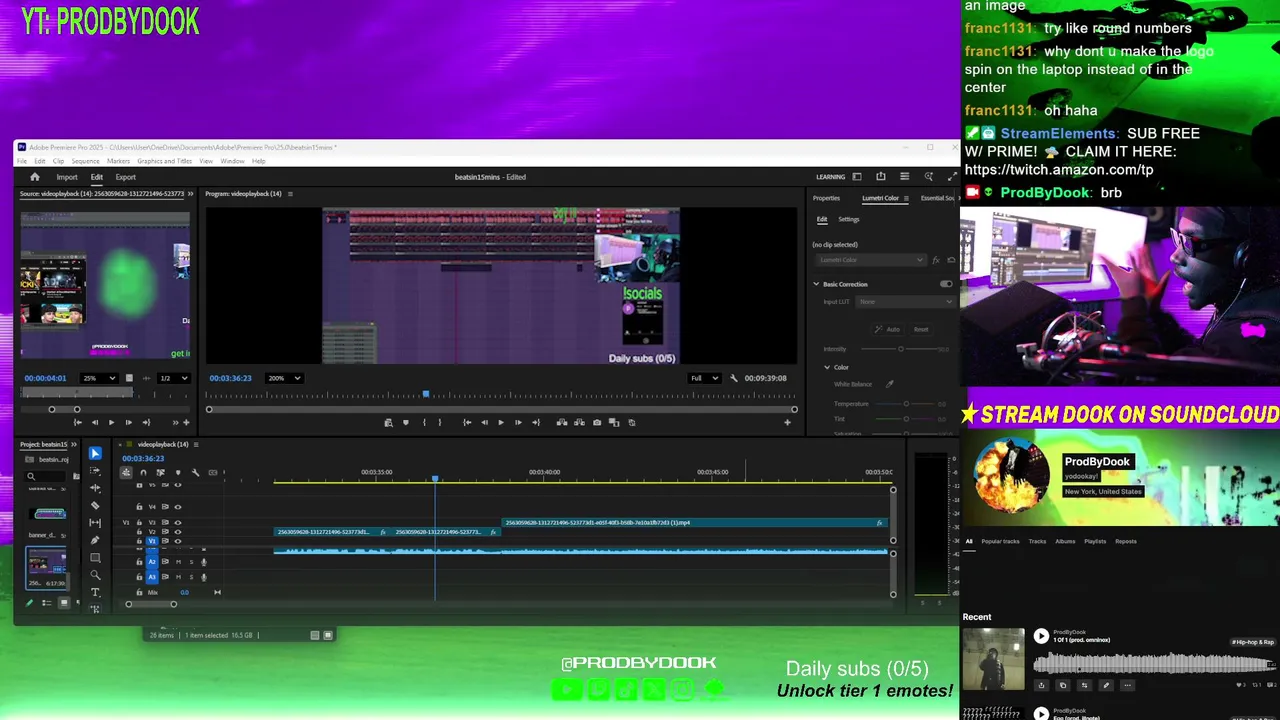Go to the Premiere Home screen icon
The height and width of the screenshot is (720, 1280).
pyautogui.click(x=34, y=177)
